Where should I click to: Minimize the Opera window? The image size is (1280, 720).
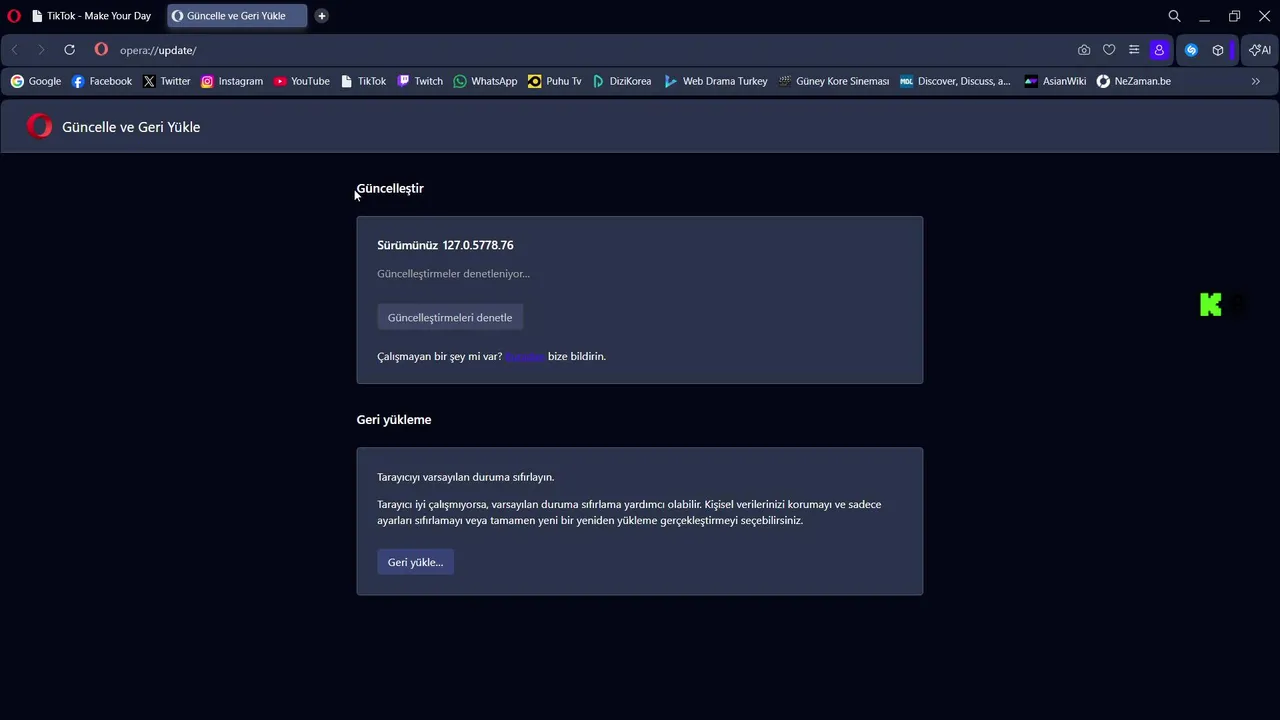[x=1204, y=16]
